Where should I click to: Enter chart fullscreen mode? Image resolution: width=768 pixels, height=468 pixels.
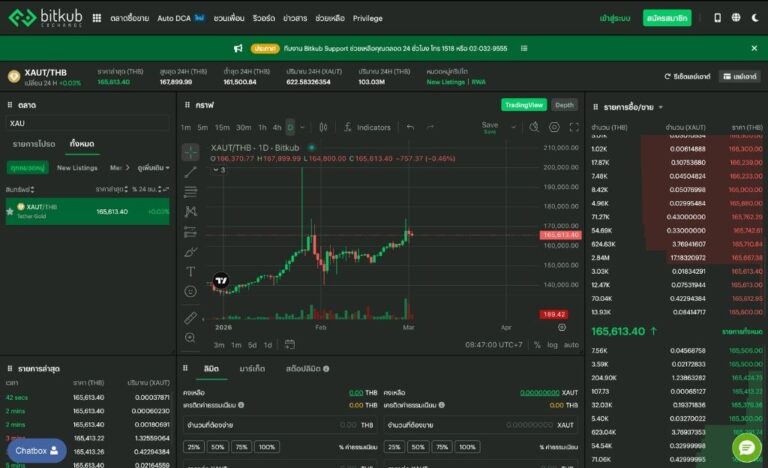pos(574,127)
